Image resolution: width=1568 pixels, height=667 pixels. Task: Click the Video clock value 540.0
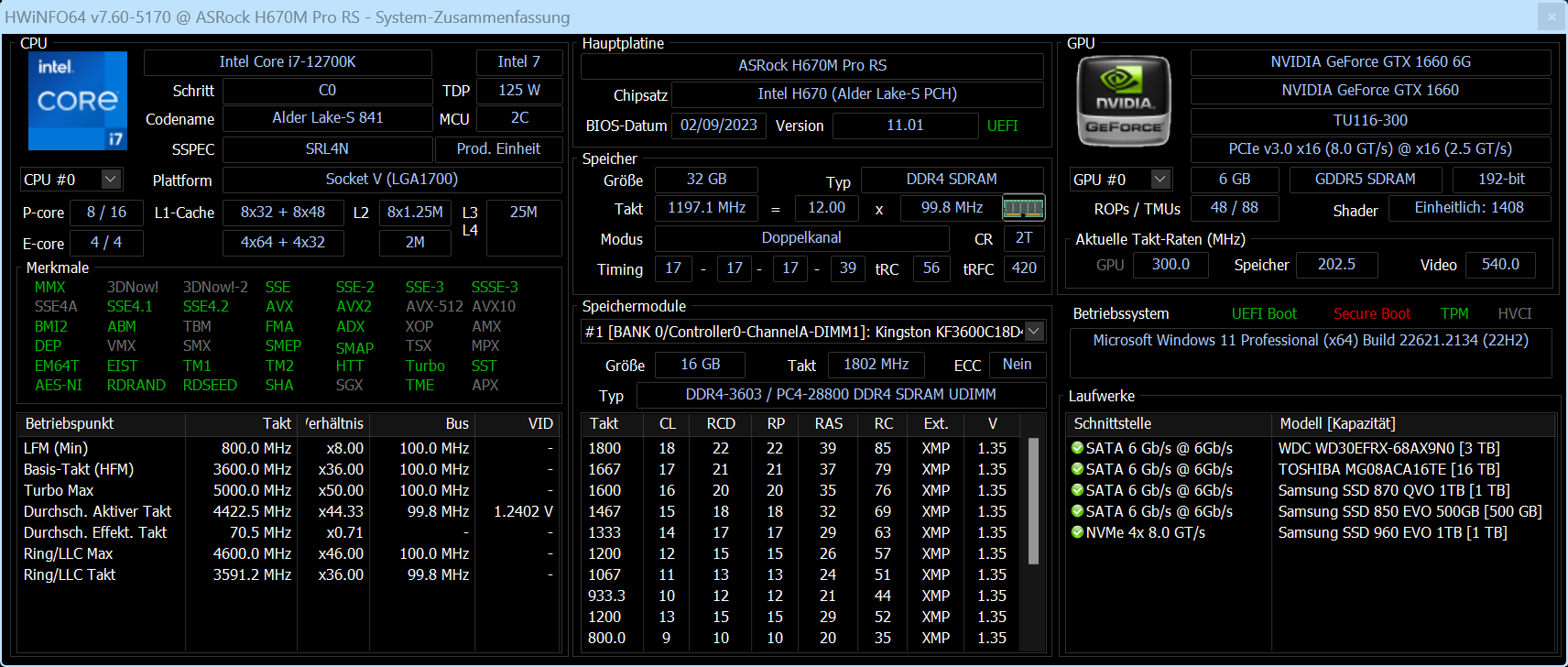[x=1500, y=265]
